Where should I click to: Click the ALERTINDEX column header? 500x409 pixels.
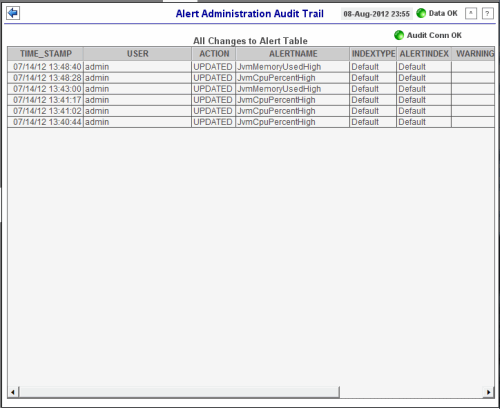coord(424,54)
